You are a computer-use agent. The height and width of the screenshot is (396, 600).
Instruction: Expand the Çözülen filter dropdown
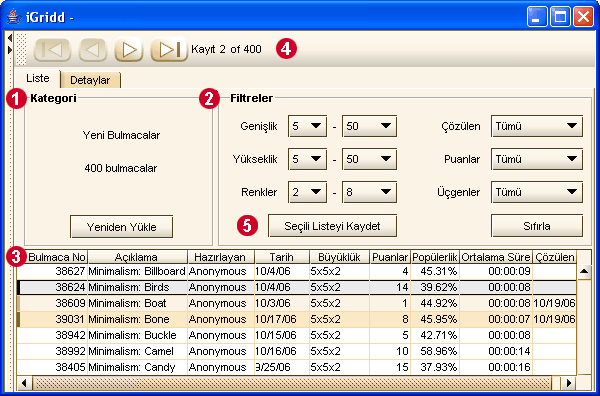point(537,126)
